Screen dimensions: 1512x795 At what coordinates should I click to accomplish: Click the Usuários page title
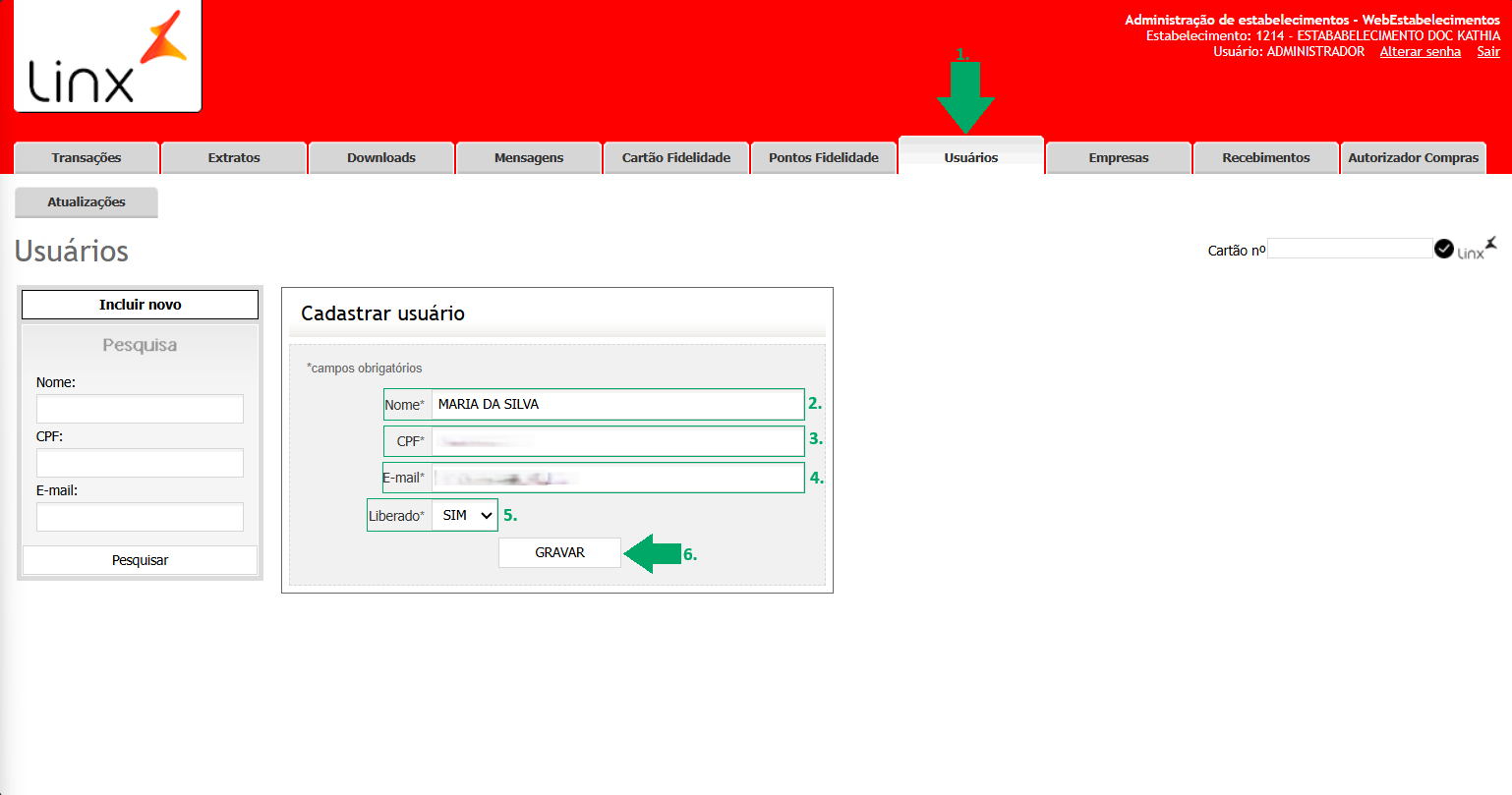72,252
